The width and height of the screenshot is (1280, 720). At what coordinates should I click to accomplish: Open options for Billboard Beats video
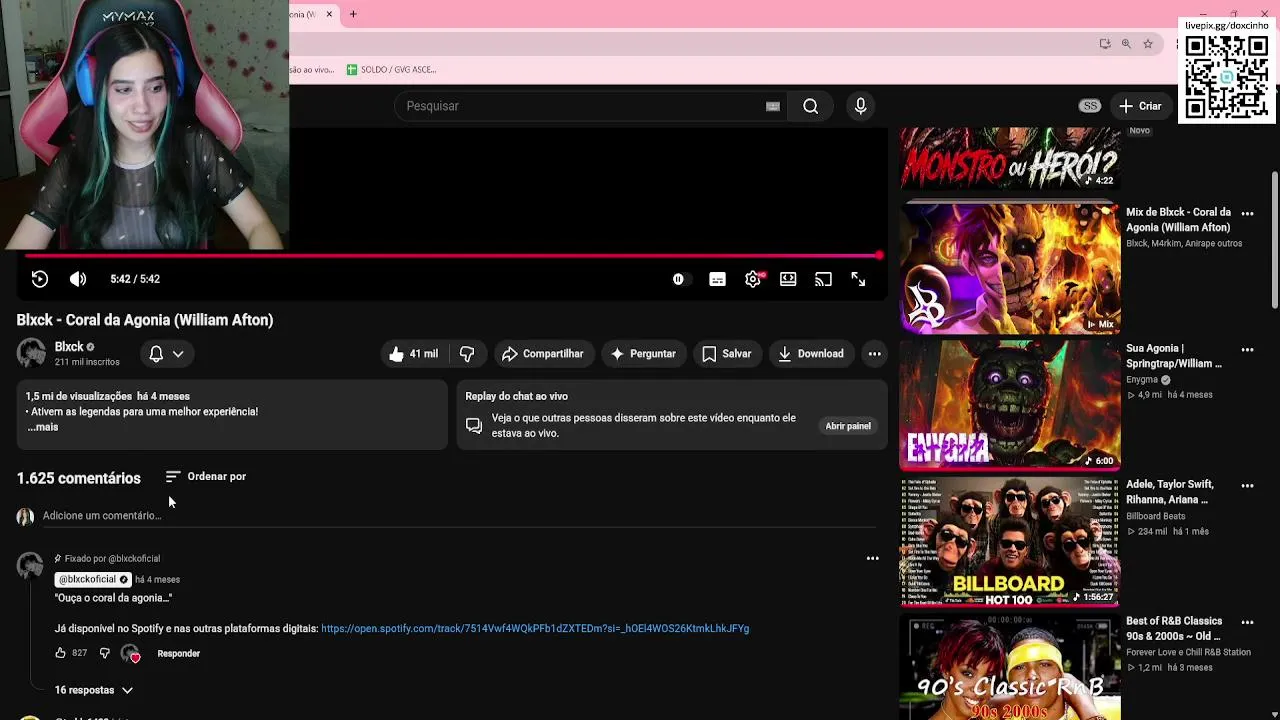click(x=1247, y=486)
